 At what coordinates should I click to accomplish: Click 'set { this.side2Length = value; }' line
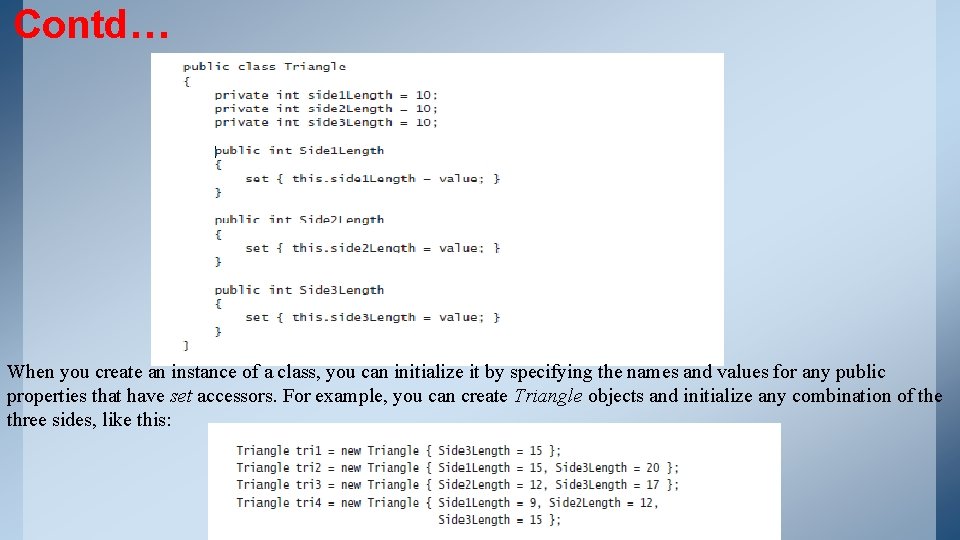373,248
